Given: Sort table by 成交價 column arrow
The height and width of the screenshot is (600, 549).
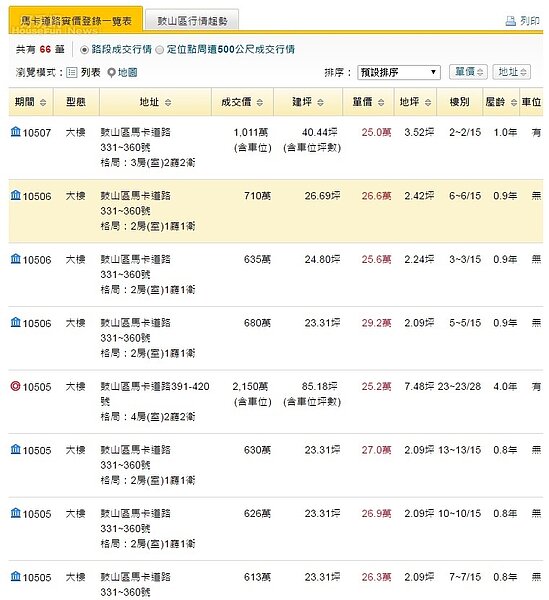Looking at the screenshot, I should point(259,102).
